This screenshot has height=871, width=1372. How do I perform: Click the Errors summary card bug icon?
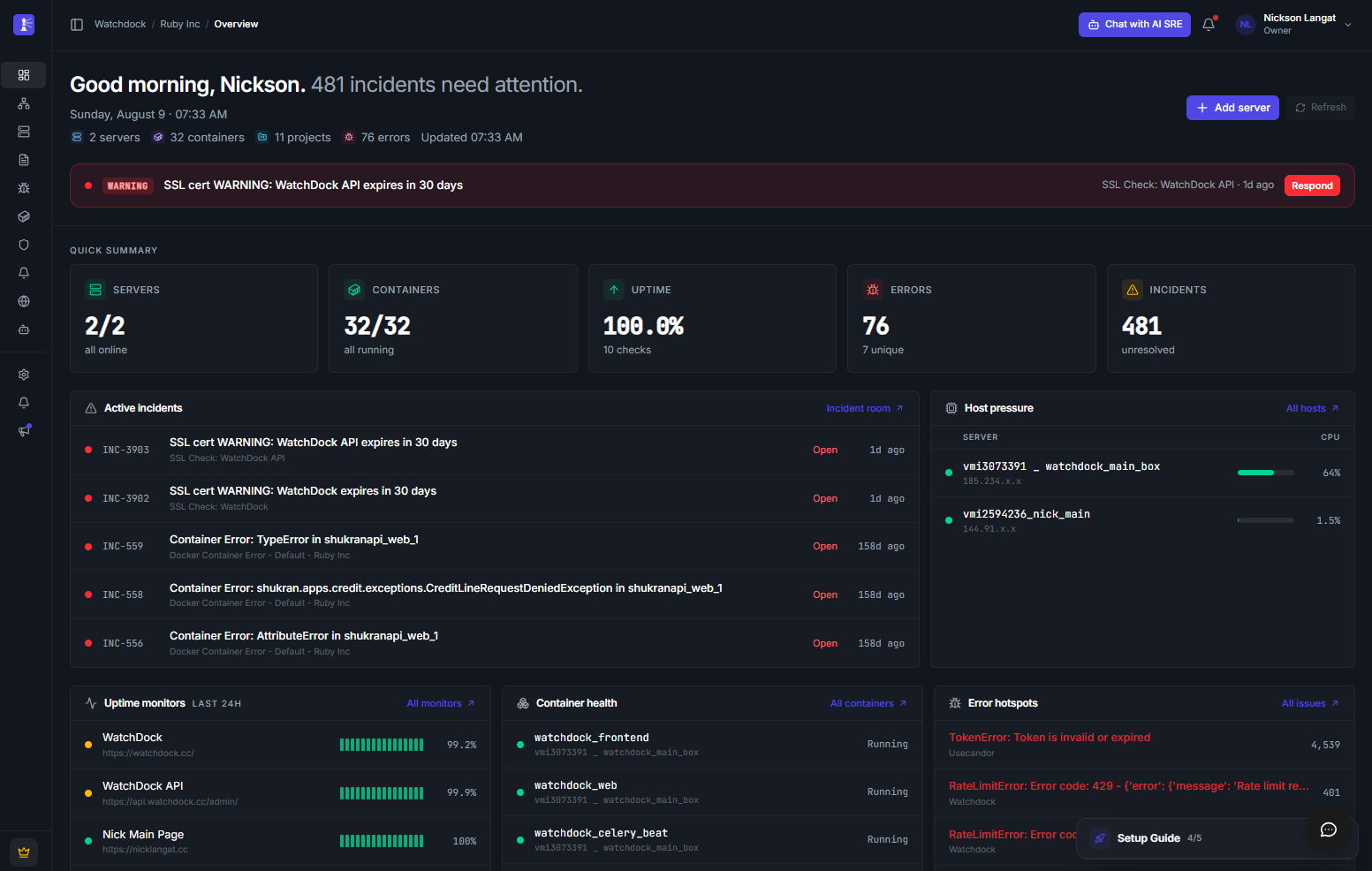click(873, 290)
